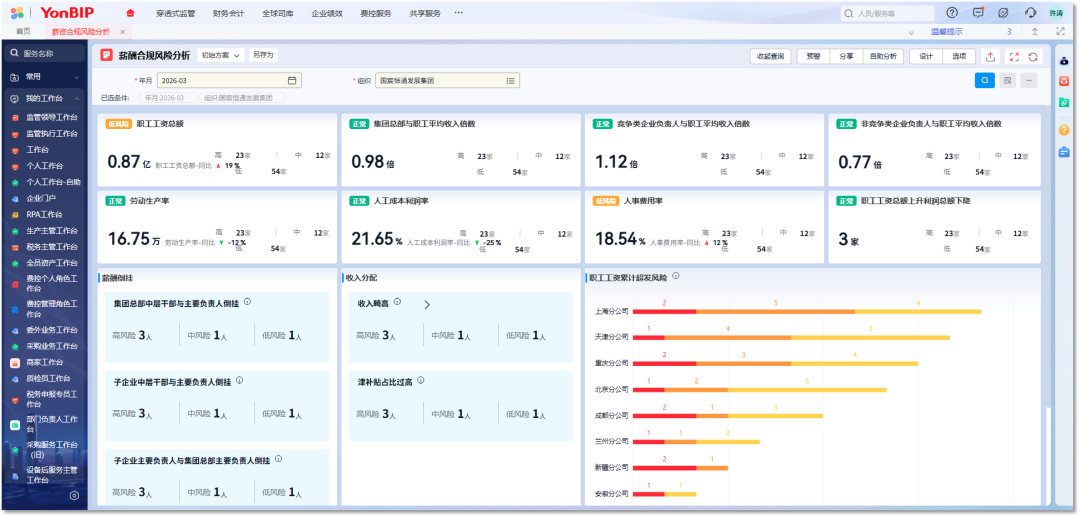Click the red icon in right sidebar
Screen dimensions: 1080x517
point(1064,81)
